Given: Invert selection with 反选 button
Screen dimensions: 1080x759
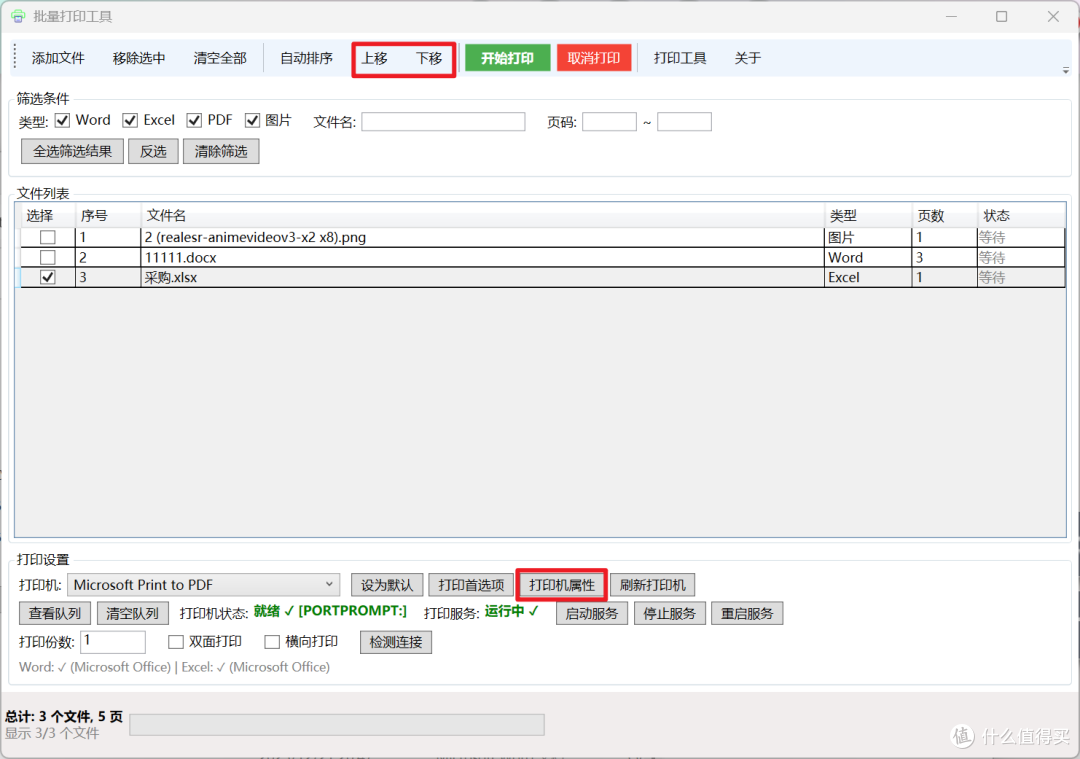Looking at the screenshot, I should [x=153, y=152].
